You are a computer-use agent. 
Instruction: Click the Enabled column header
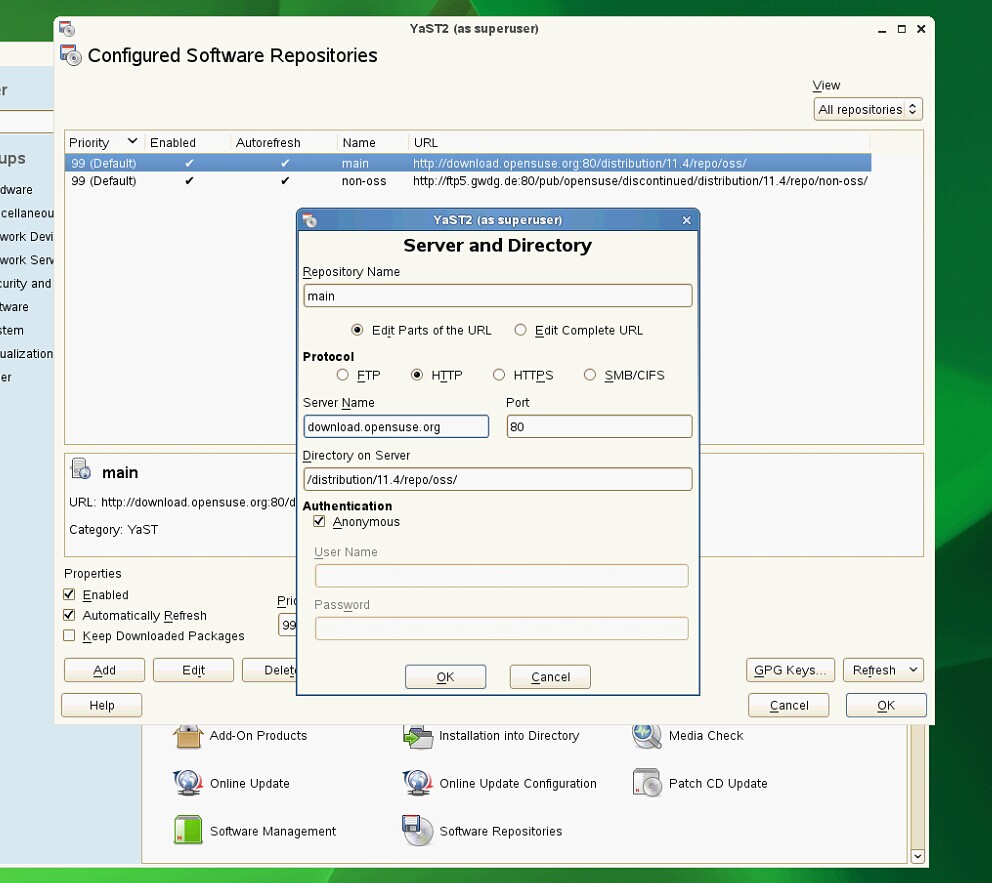click(187, 142)
